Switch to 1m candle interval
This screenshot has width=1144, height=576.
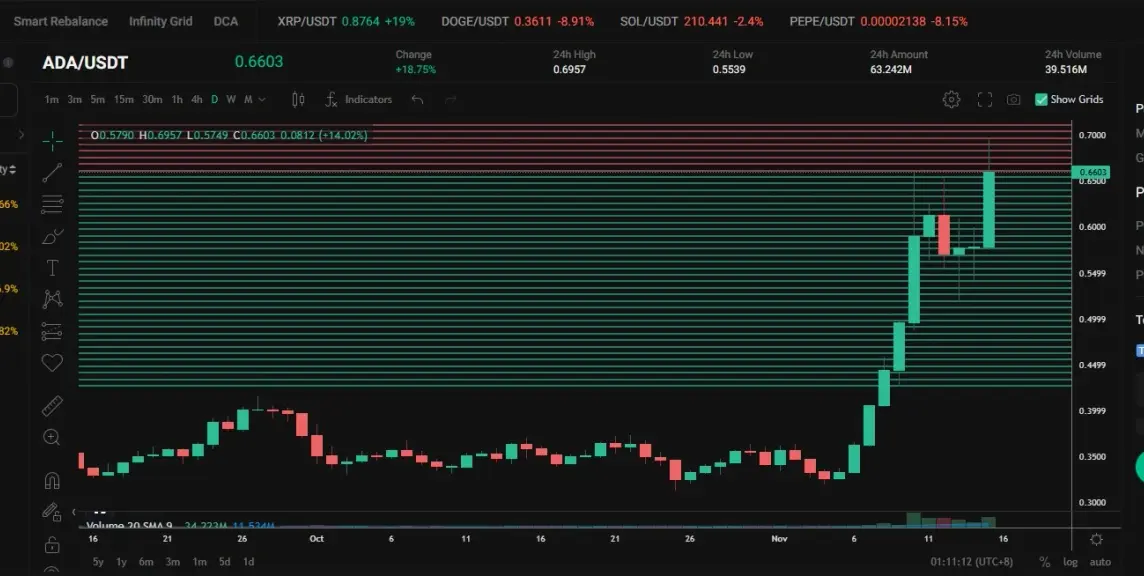[51, 99]
